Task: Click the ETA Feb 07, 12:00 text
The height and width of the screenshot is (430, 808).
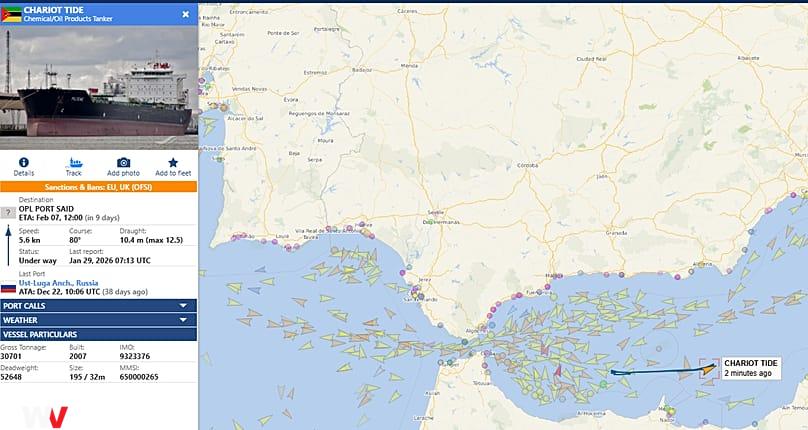Action: click(x=50, y=218)
